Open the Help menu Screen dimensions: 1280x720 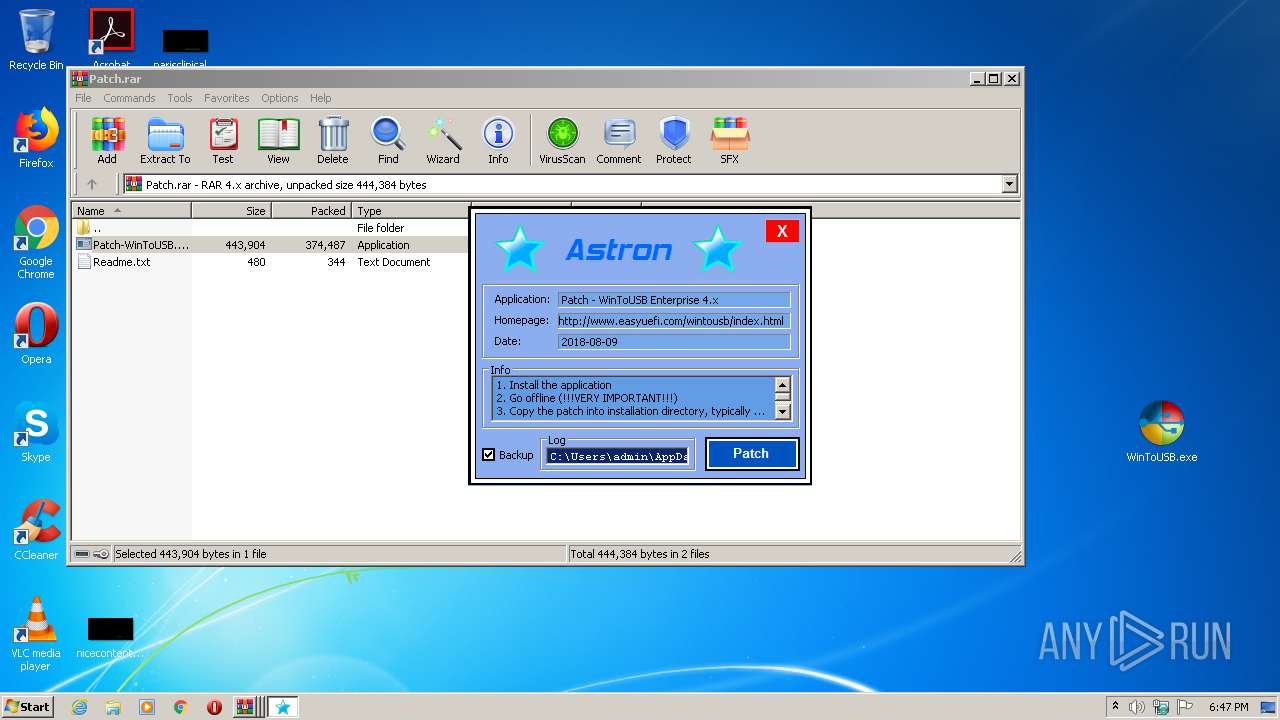tap(320, 98)
